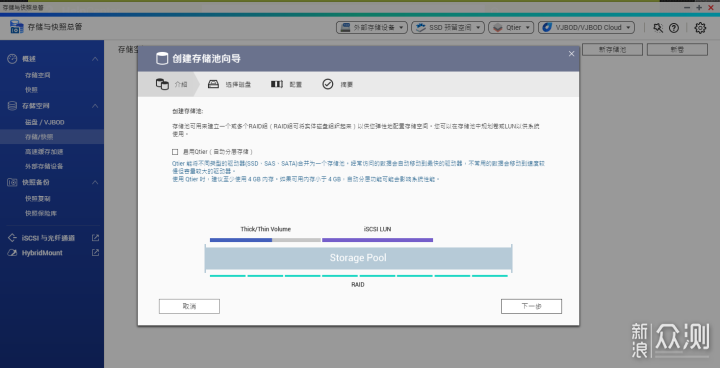This screenshot has width=720, height=368.
Task: Enable the 启用Qtier（自动分层存储）checkbox
Action: click(x=175, y=152)
